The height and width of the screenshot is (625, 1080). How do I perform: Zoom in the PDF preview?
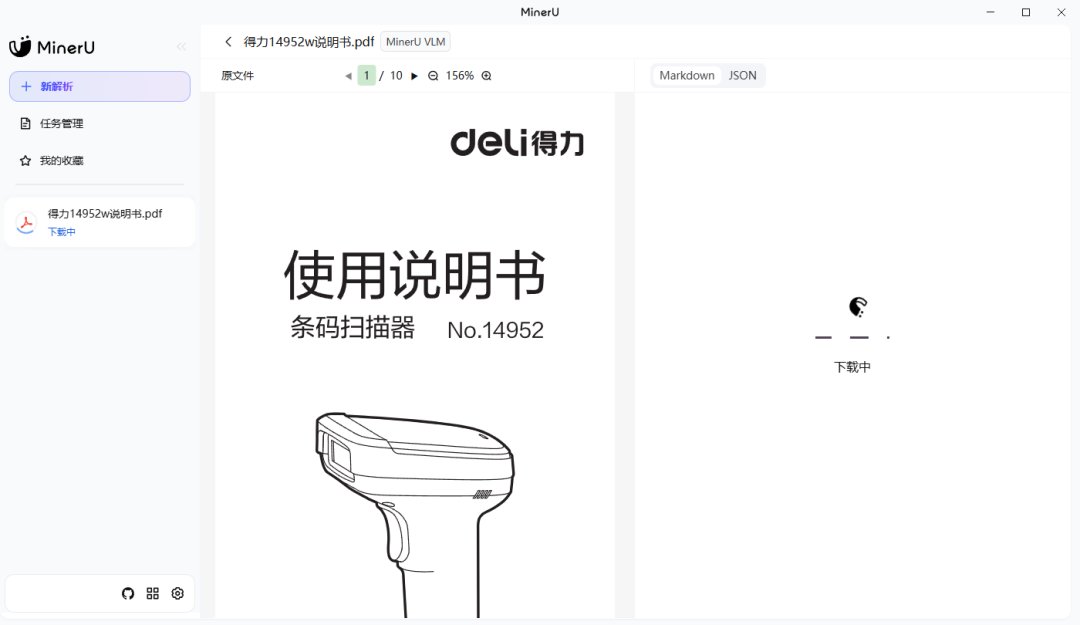[x=486, y=76]
